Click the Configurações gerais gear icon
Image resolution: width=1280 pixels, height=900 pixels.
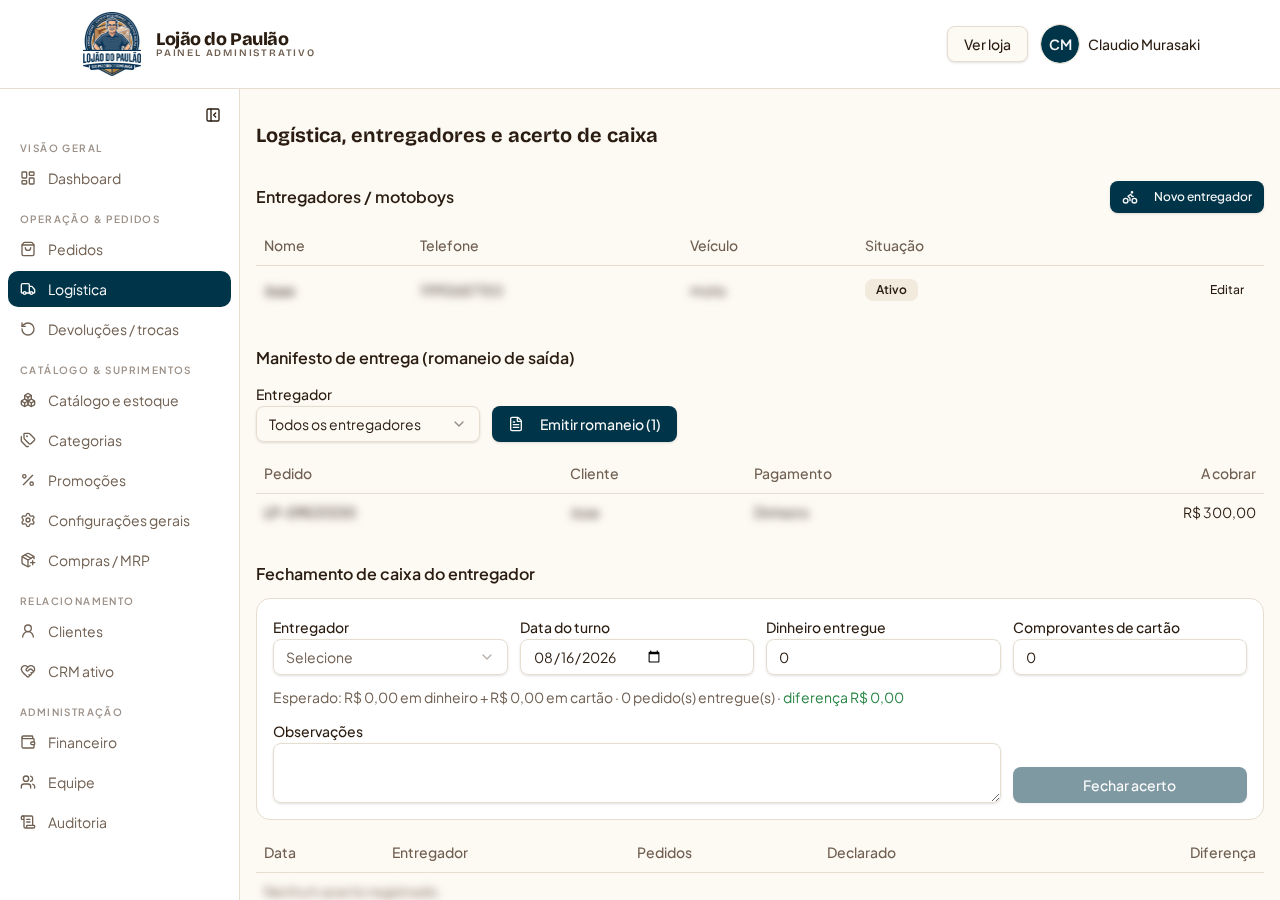(x=28, y=520)
